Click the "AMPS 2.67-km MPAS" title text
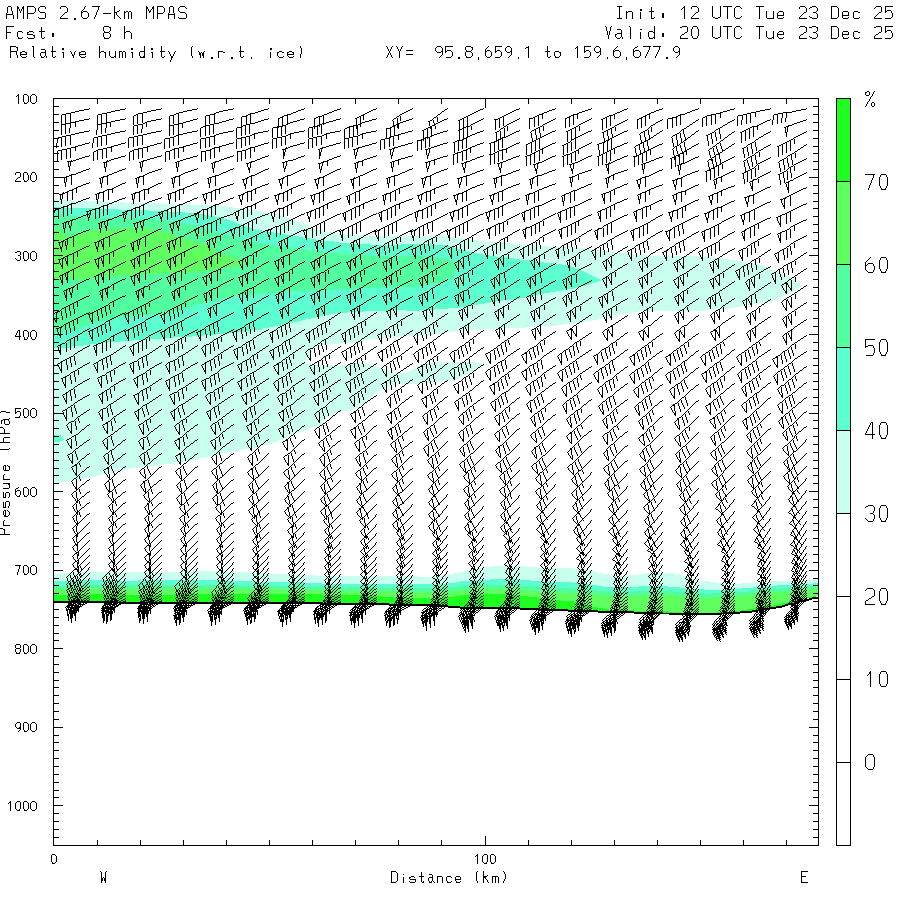The width and height of the screenshot is (900, 900). (96, 13)
